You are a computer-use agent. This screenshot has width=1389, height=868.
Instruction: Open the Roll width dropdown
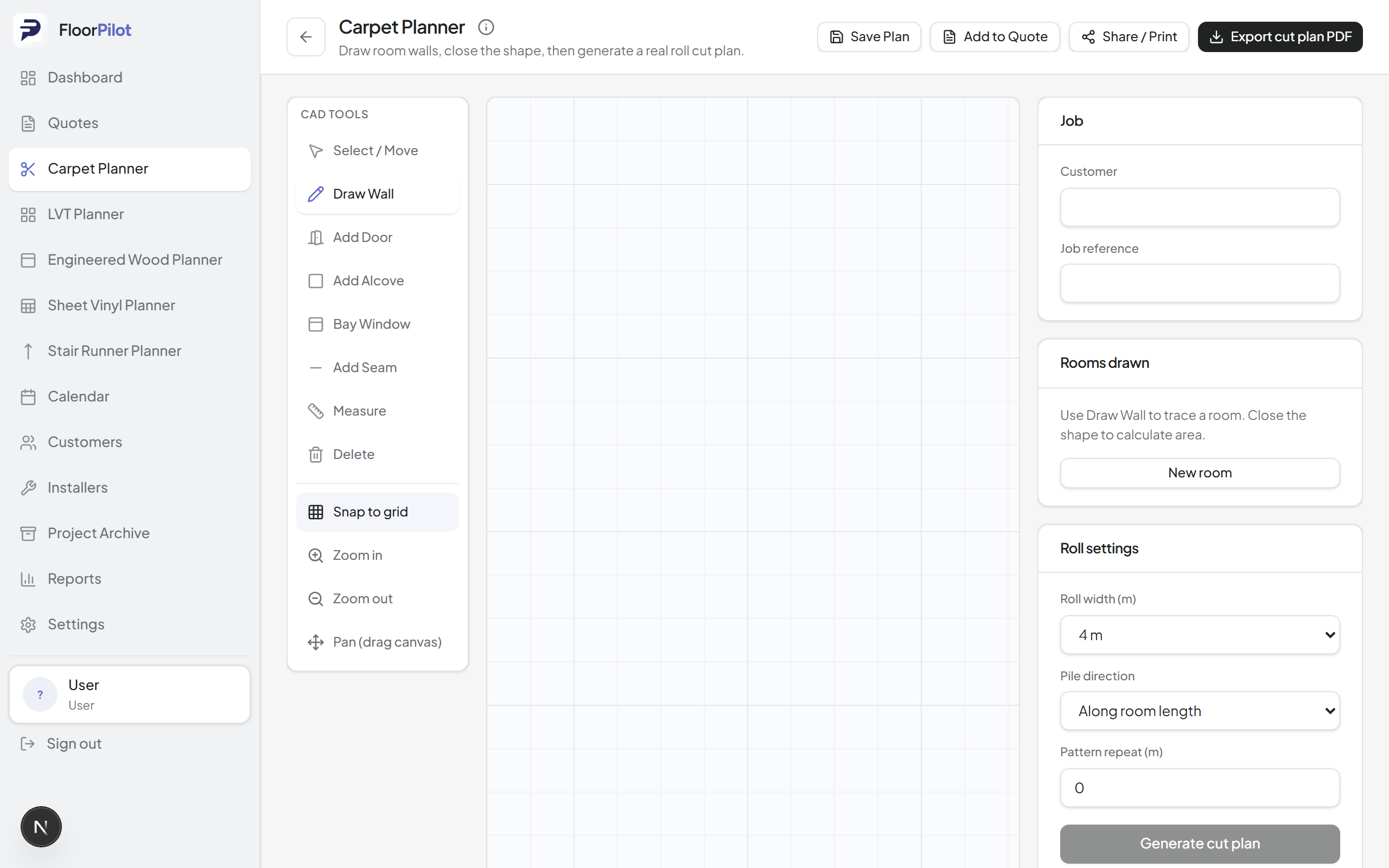pyautogui.click(x=1200, y=635)
